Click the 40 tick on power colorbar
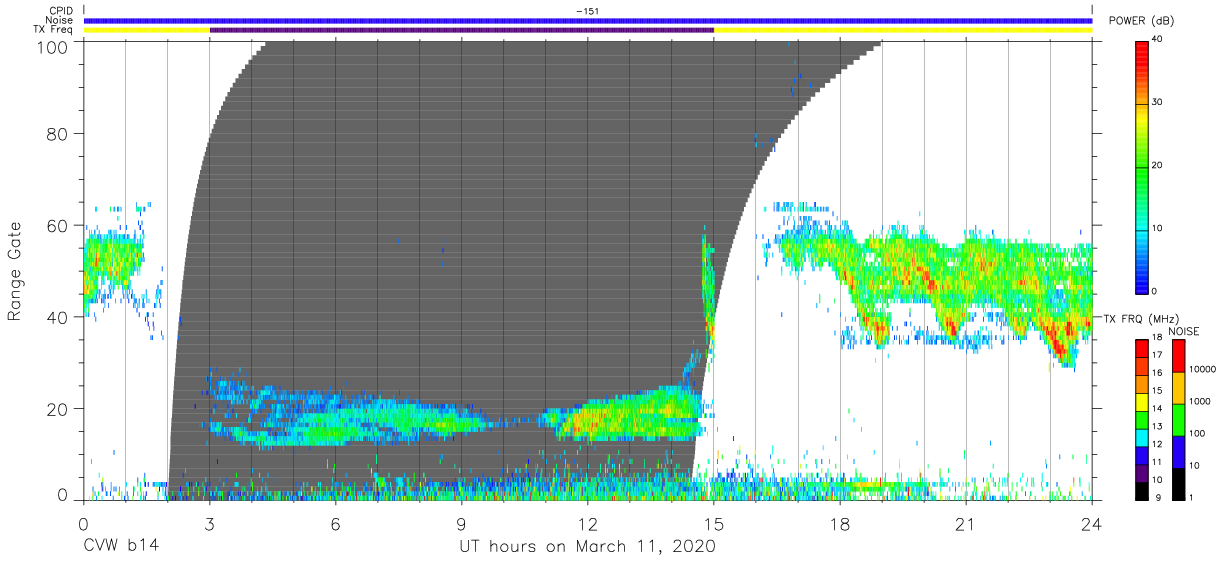Image resolution: width=1228 pixels, height=567 pixels. pos(1157,40)
